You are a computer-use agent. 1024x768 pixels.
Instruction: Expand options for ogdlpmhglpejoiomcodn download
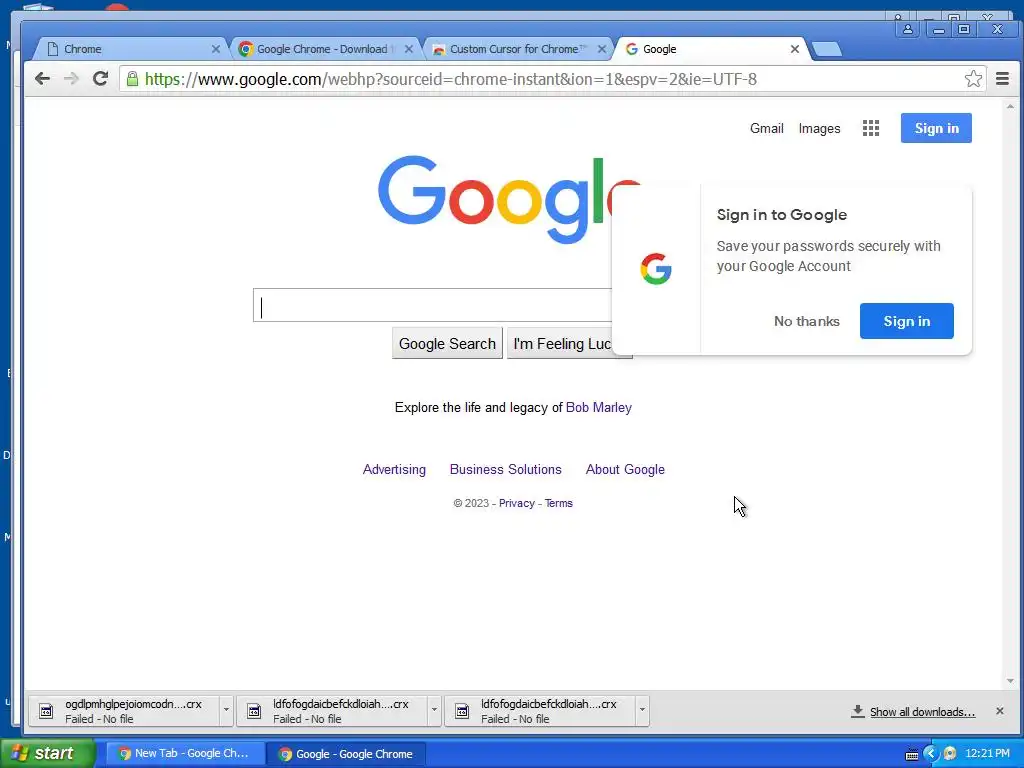coord(226,711)
